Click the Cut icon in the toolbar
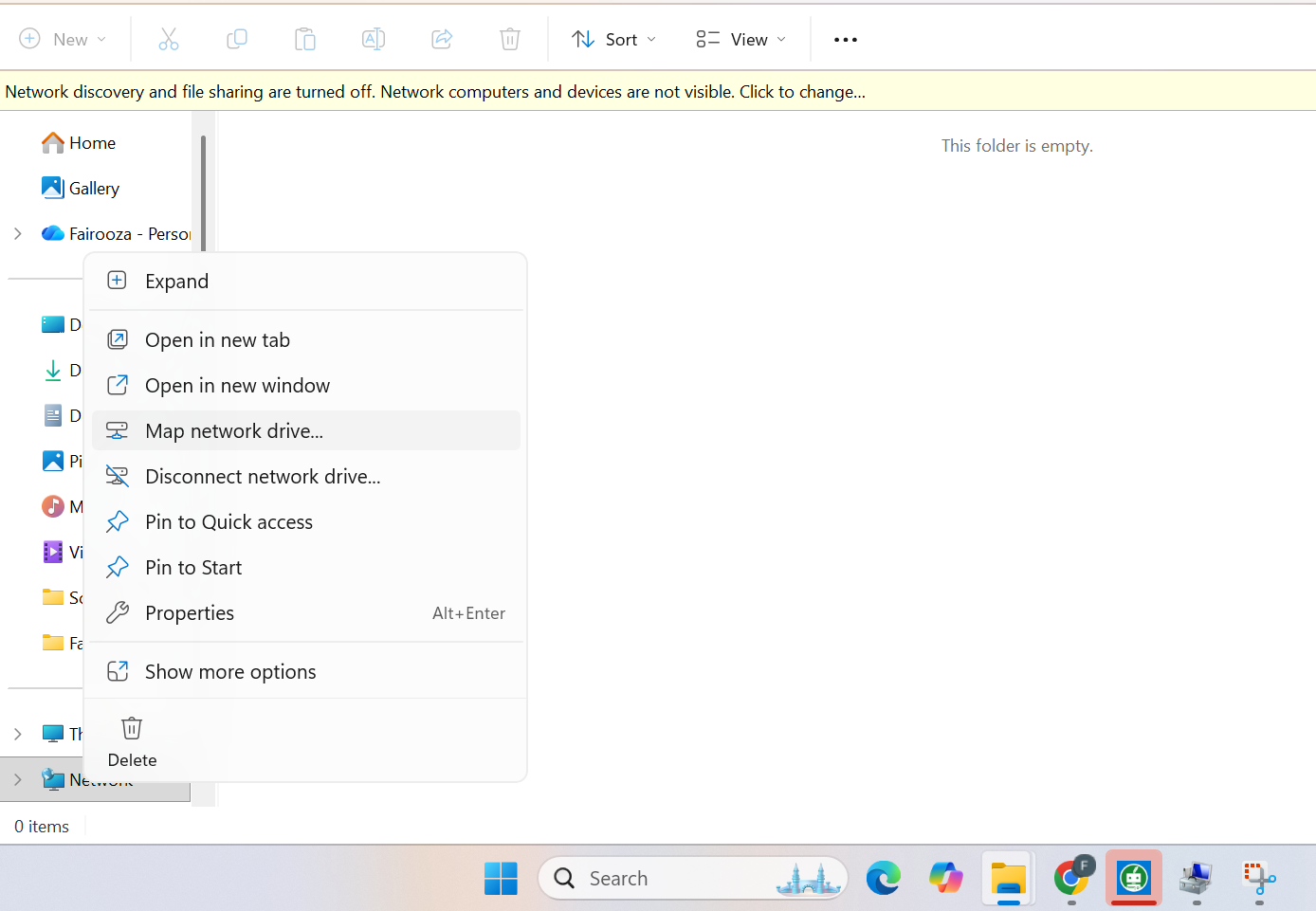1316x911 pixels. [168, 39]
